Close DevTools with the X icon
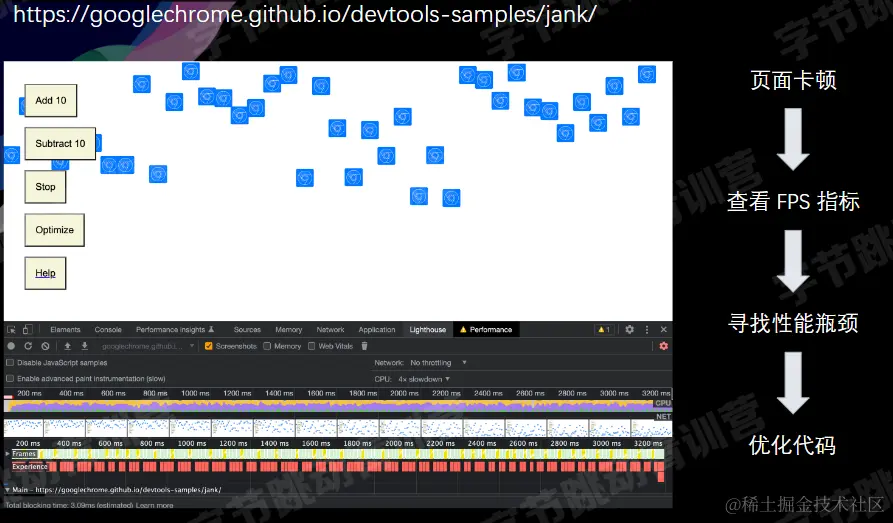This screenshot has height=523, width=893. click(x=663, y=329)
